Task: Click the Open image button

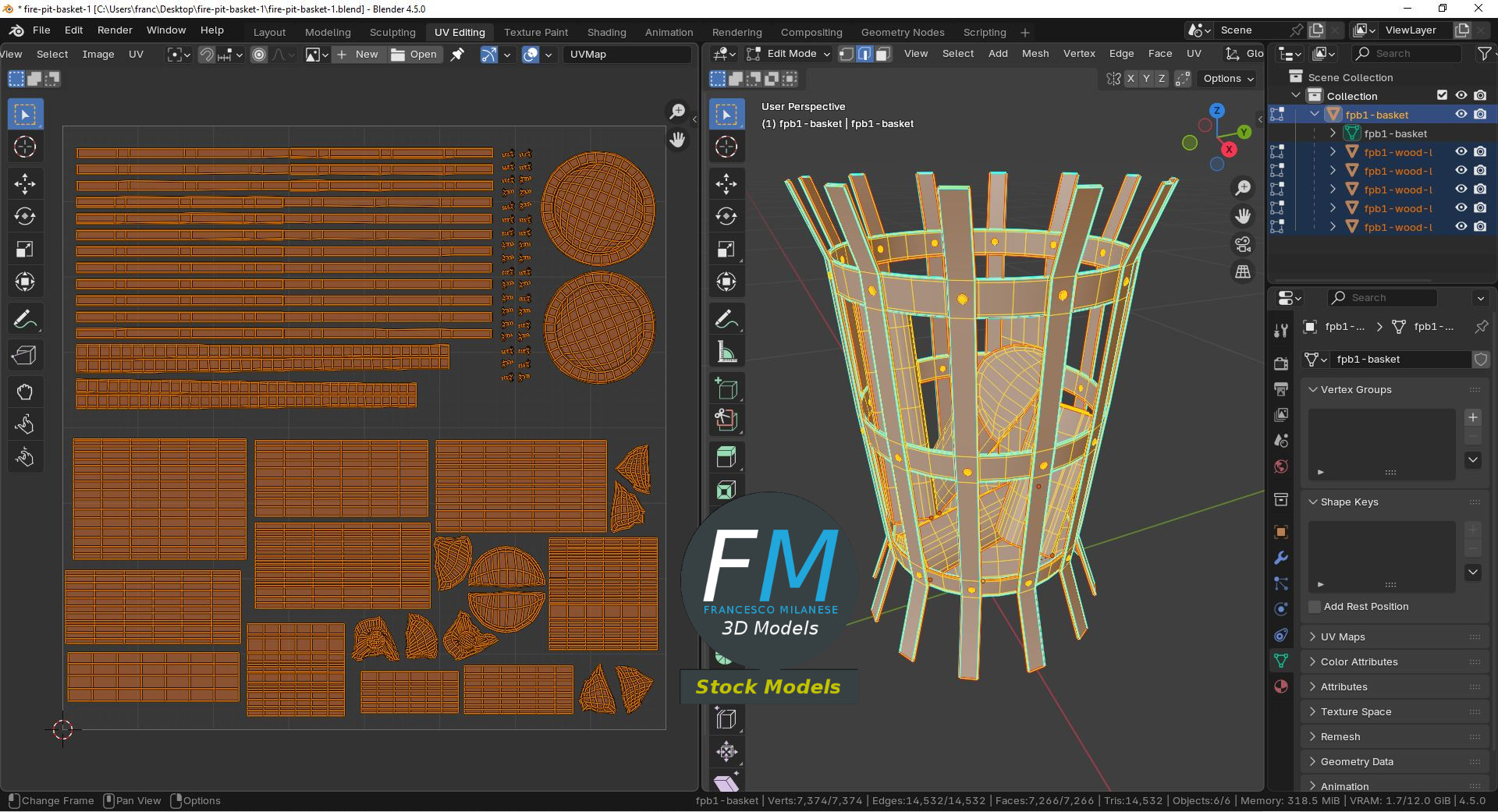Action: tap(415, 55)
